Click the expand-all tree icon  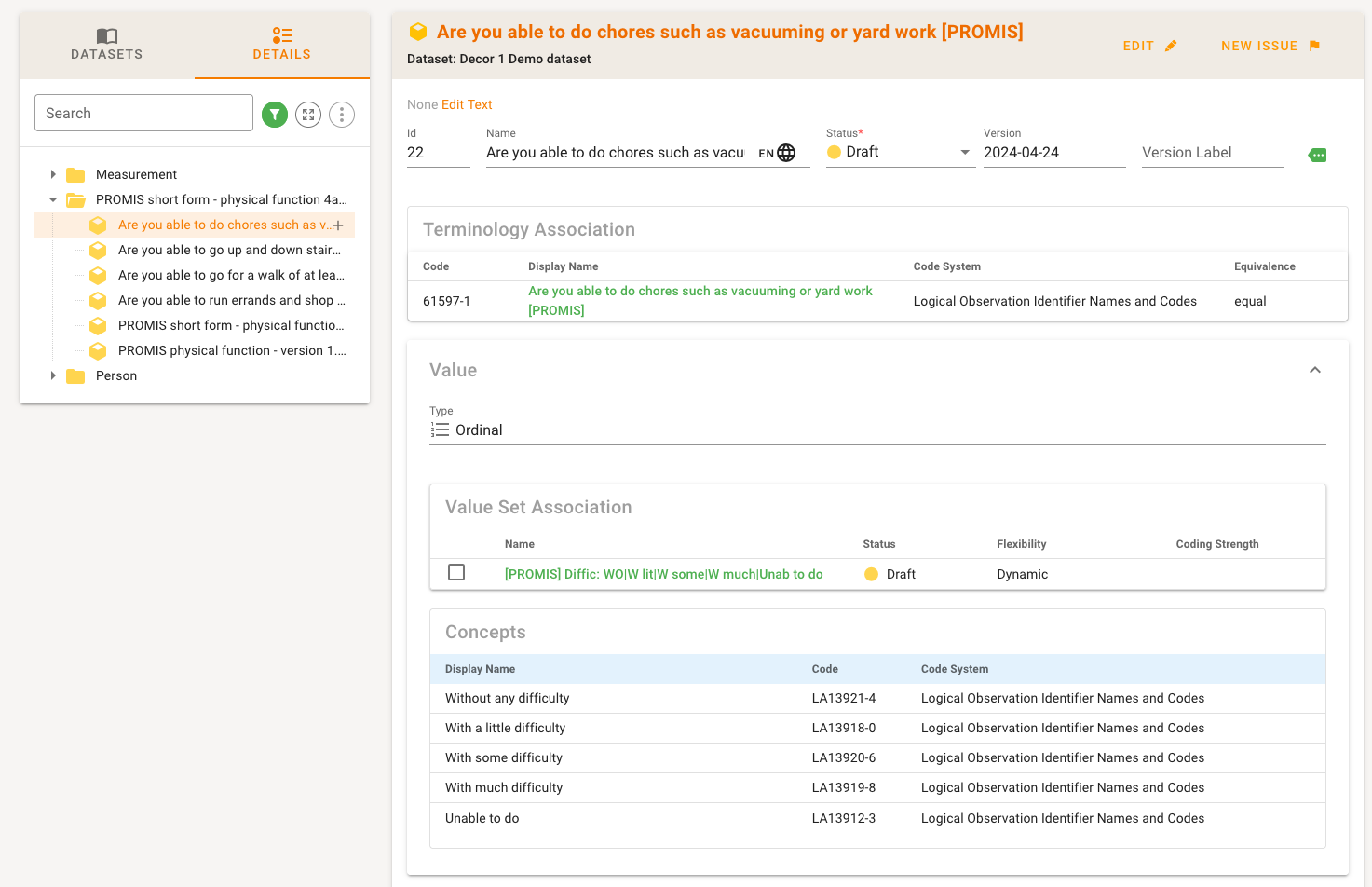[x=308, y=115]
